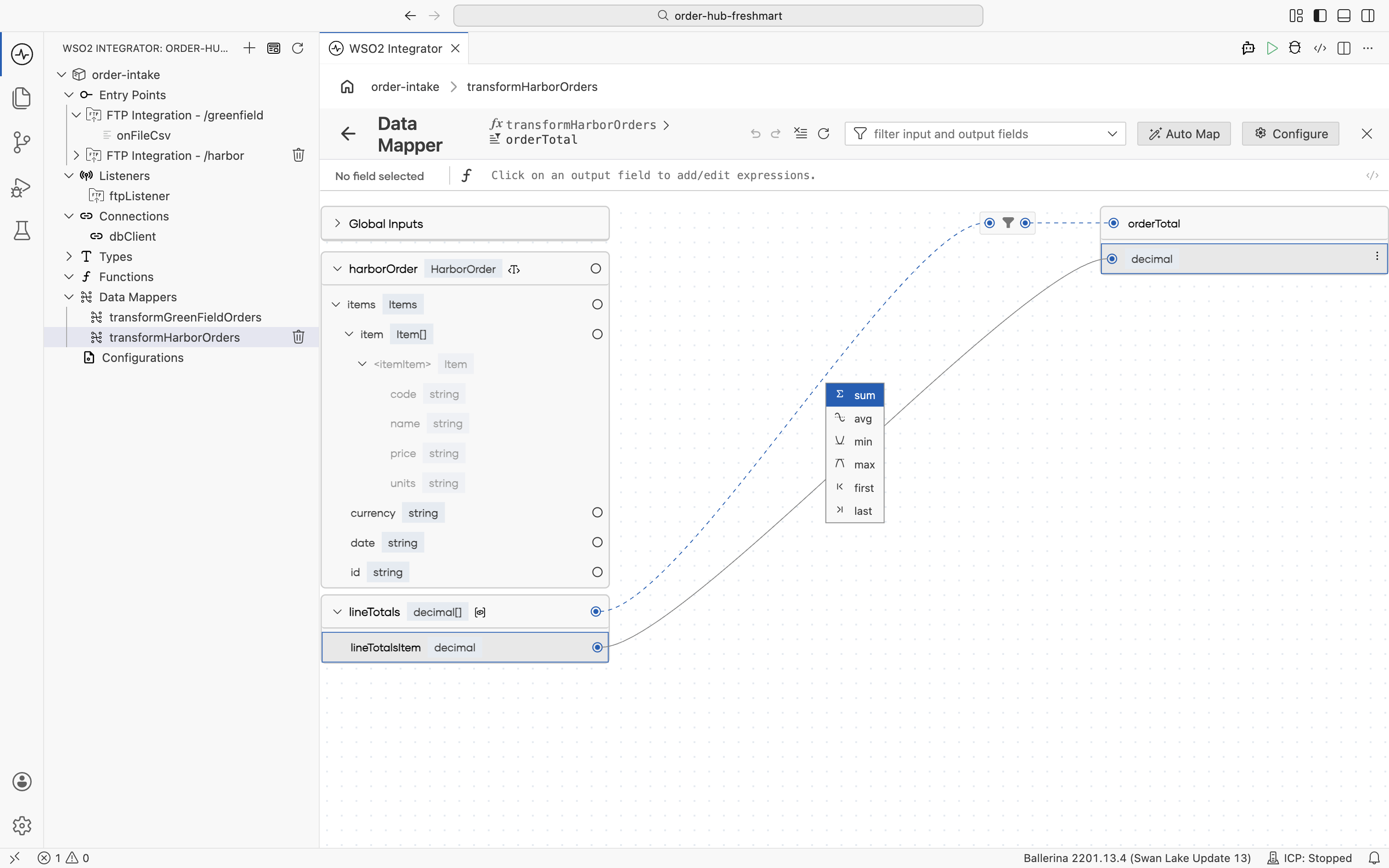
Task: Click the Auto Map button
Action: pos(1184,134)
